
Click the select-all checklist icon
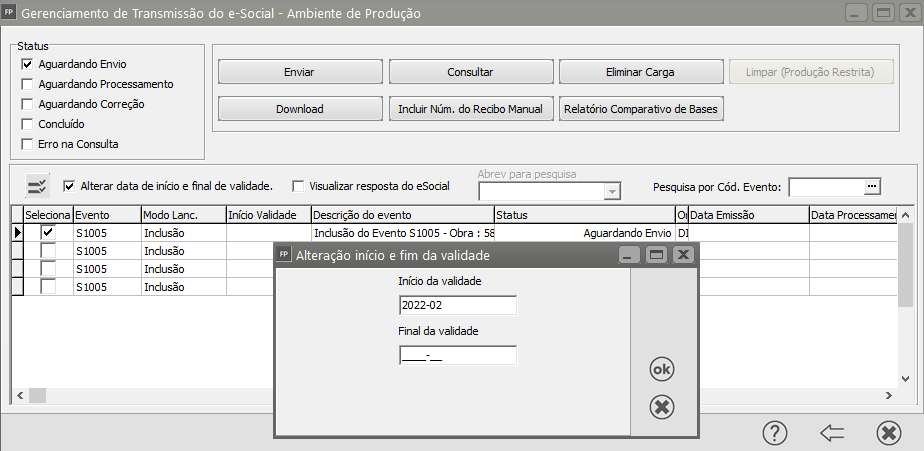37,186
